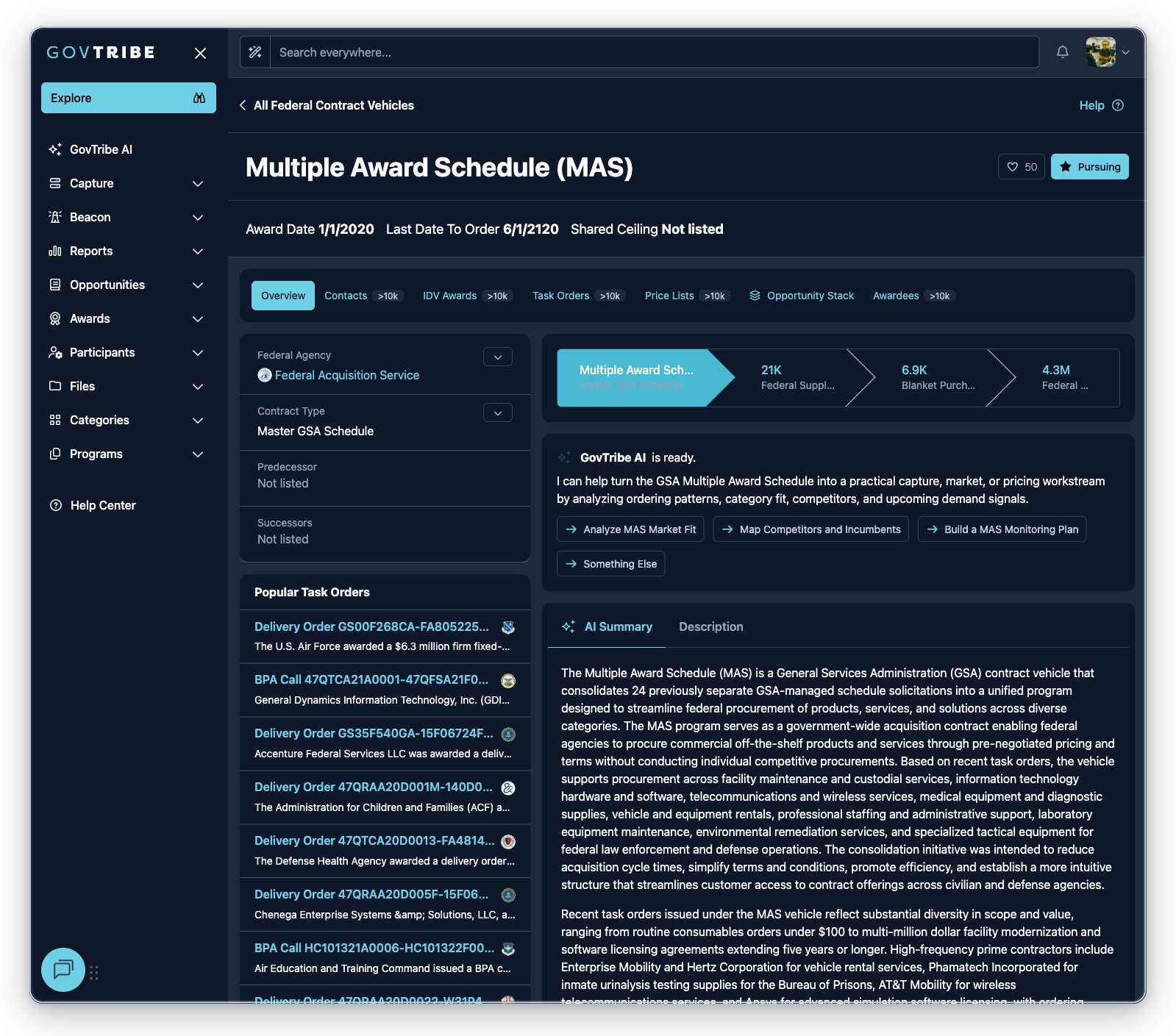Switch to the IDV Awards tab
Screen dimensions: 1176x1036
pos(466,296)
